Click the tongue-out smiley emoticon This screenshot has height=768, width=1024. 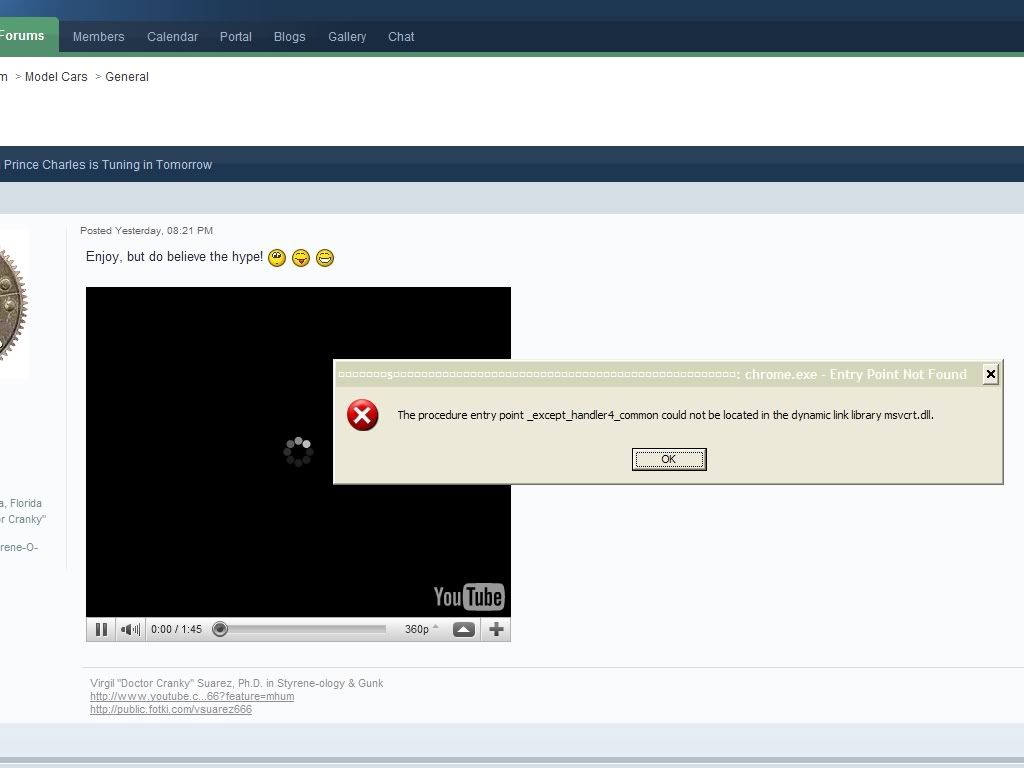point(300,258)
